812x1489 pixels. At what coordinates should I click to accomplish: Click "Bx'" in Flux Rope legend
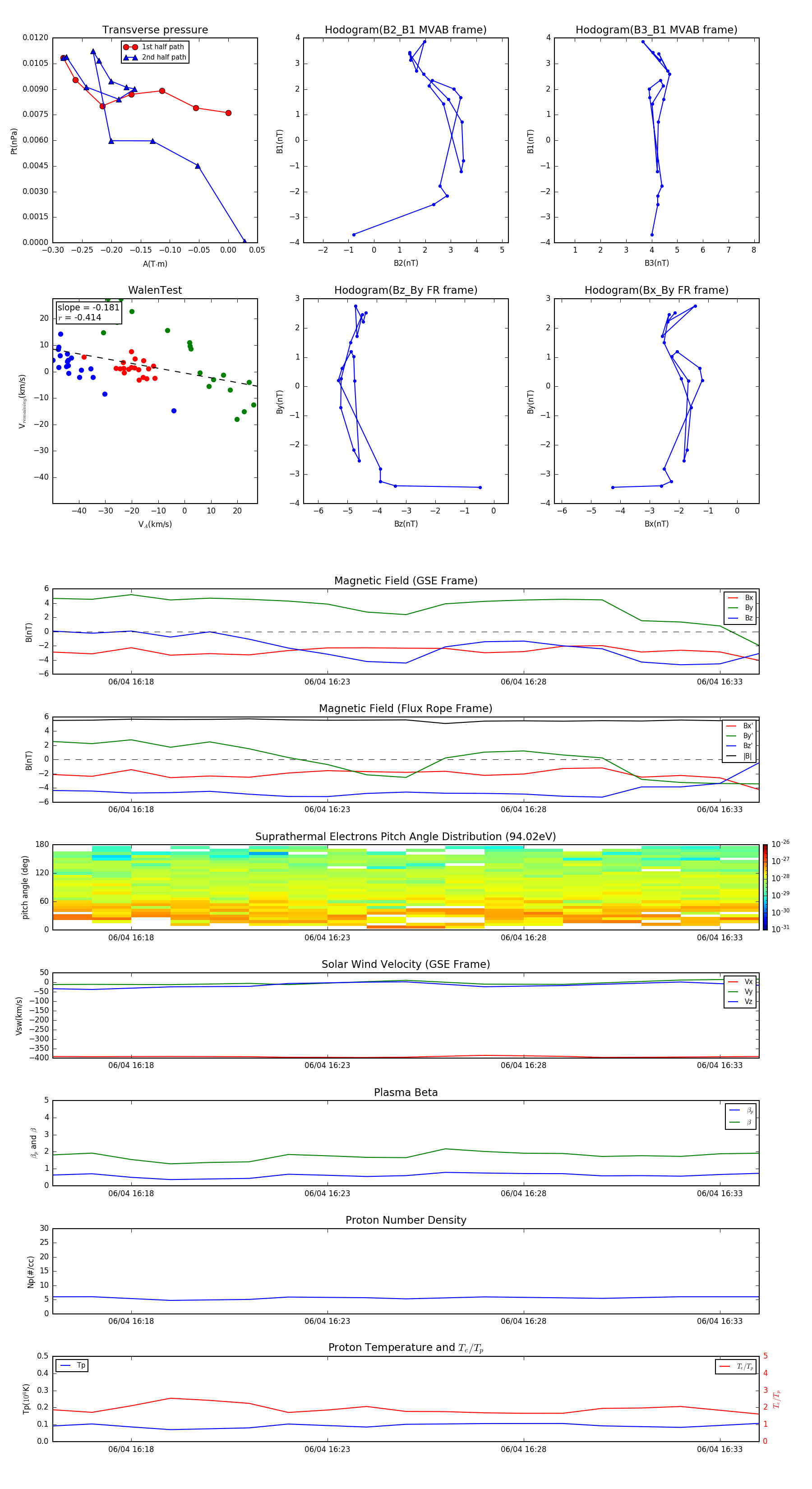tap(740, 726)
